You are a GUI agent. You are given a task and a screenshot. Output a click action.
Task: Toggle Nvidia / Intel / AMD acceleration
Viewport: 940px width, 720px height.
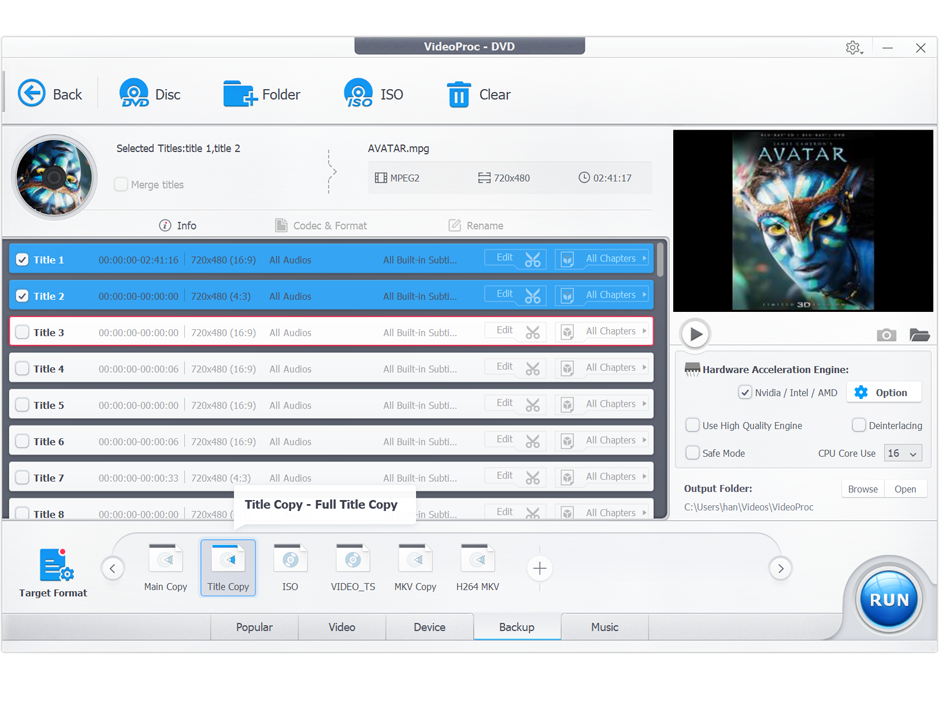(745, 392)
